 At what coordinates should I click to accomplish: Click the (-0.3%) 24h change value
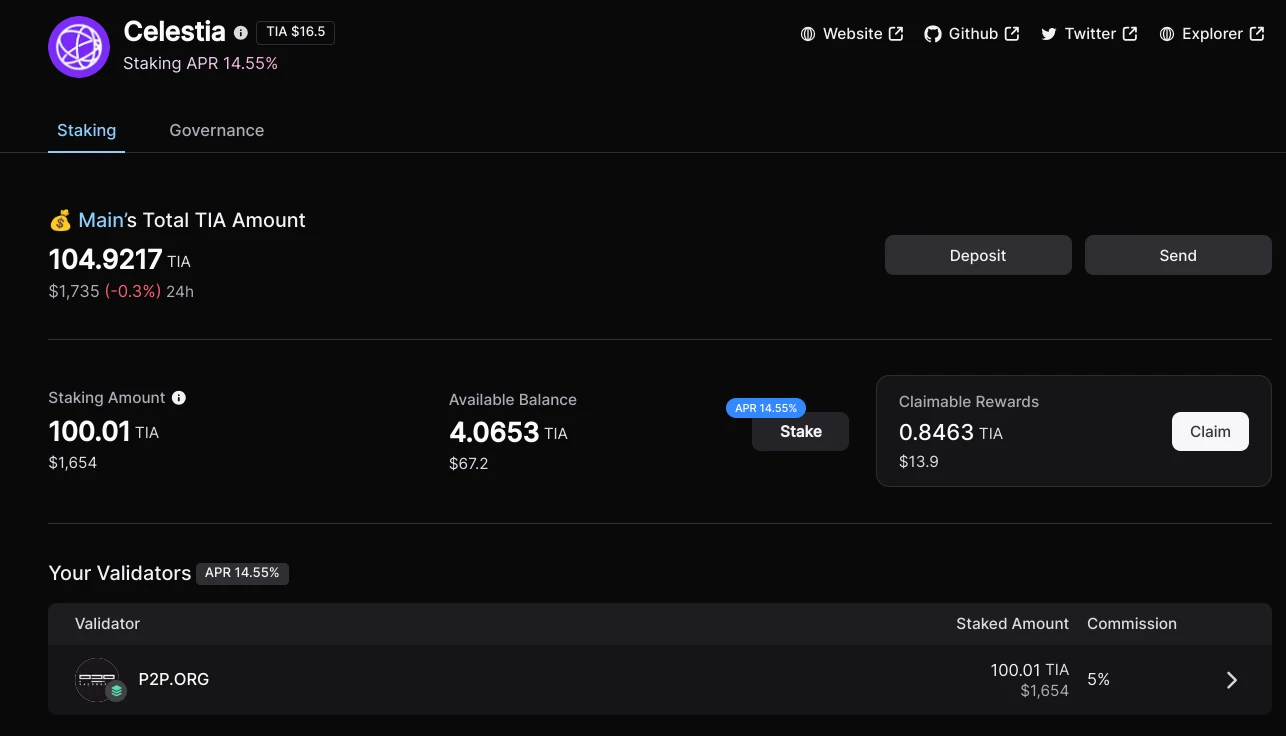pyautogui.click(x=133, y=292)
